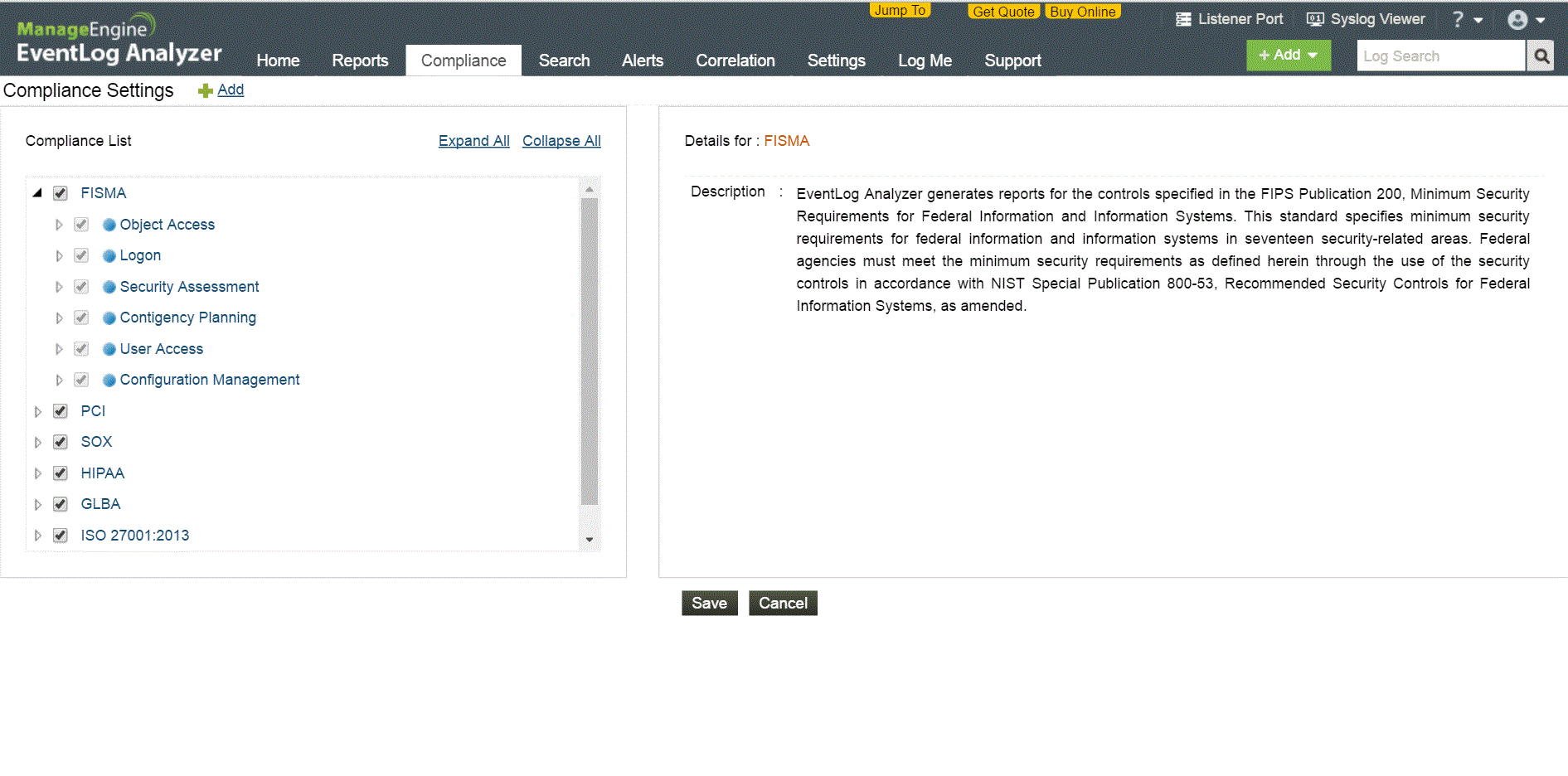The image size is (1568, 776).
Task: Click the compliance list scroll down arrow
Action: [590, 540]
